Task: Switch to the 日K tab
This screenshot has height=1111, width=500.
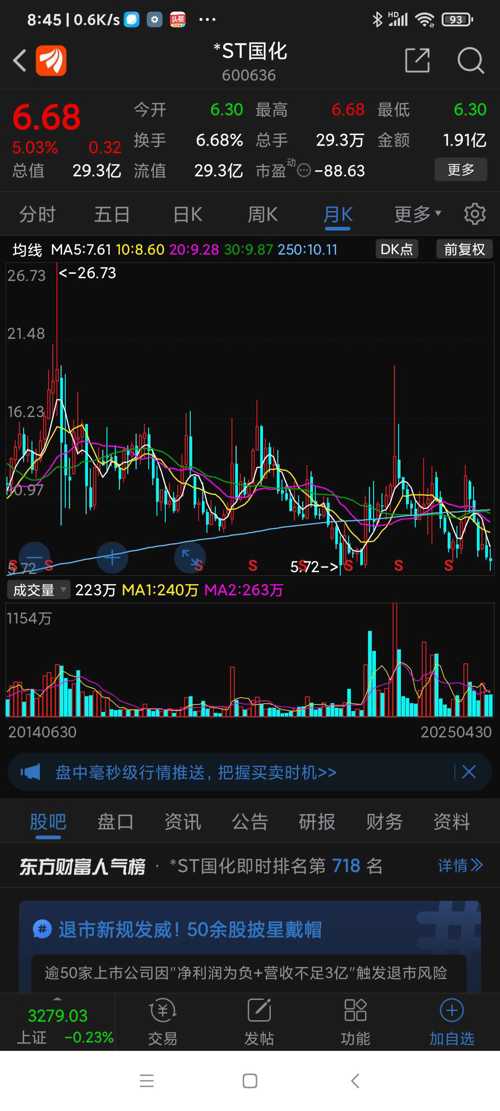Action: click(188, 214)
